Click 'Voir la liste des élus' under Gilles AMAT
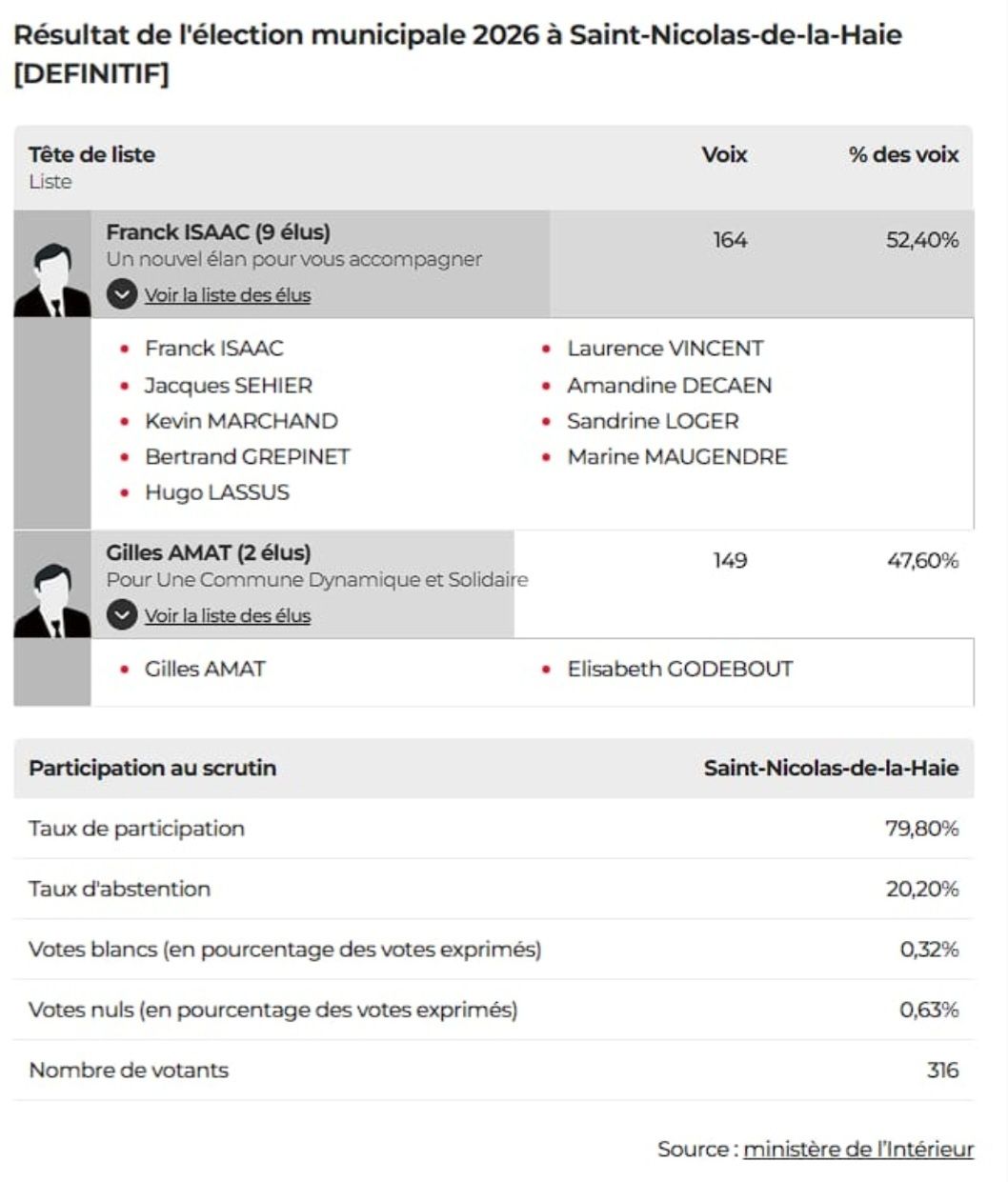The width and height of the screenshot is (1008, 1182). (228, 616)
